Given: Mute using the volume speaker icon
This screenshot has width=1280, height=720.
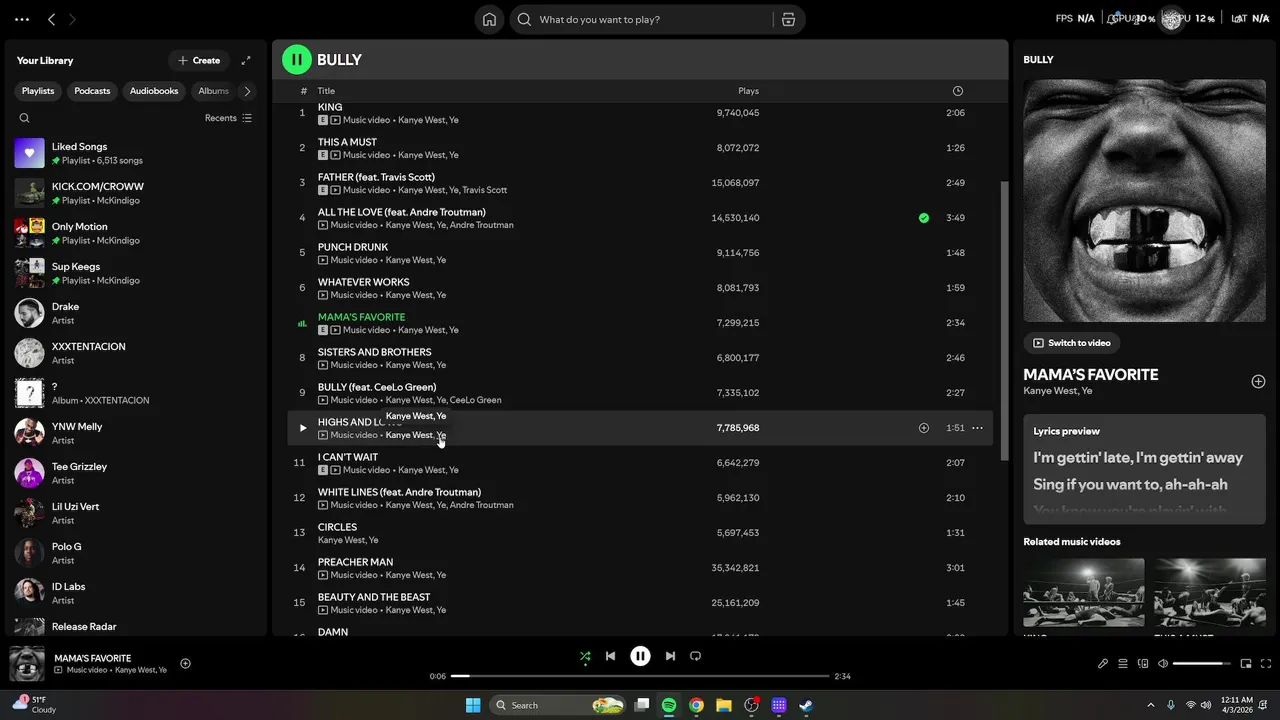Looking at the screenshot, I should pyautogui.click(x=1163, y=663).
